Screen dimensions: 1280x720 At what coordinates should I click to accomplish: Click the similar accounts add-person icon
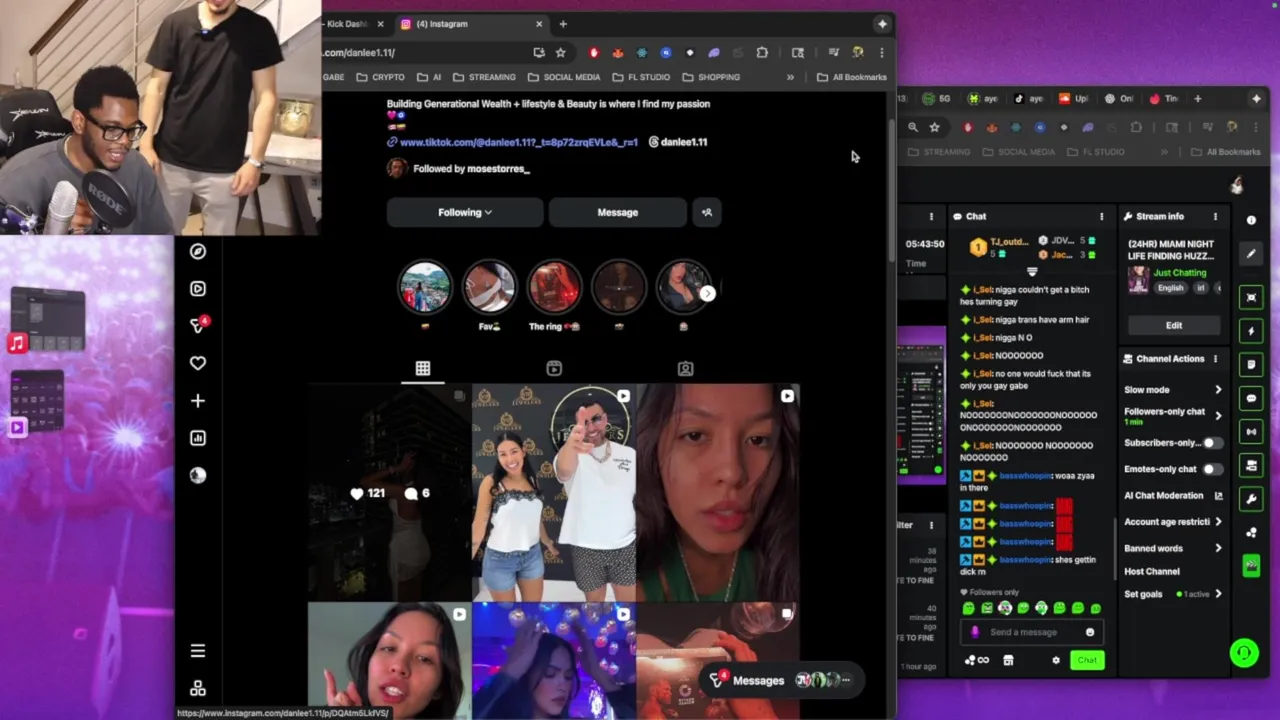tap(707, 212)
